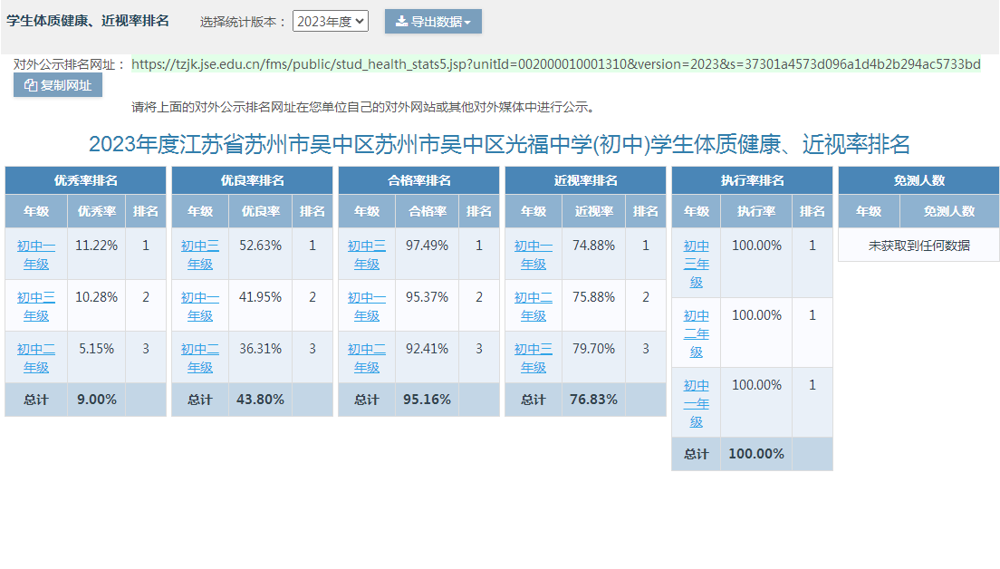
Task: Click the 95.16% total pass rate
Action: click(x=427, y=399)
